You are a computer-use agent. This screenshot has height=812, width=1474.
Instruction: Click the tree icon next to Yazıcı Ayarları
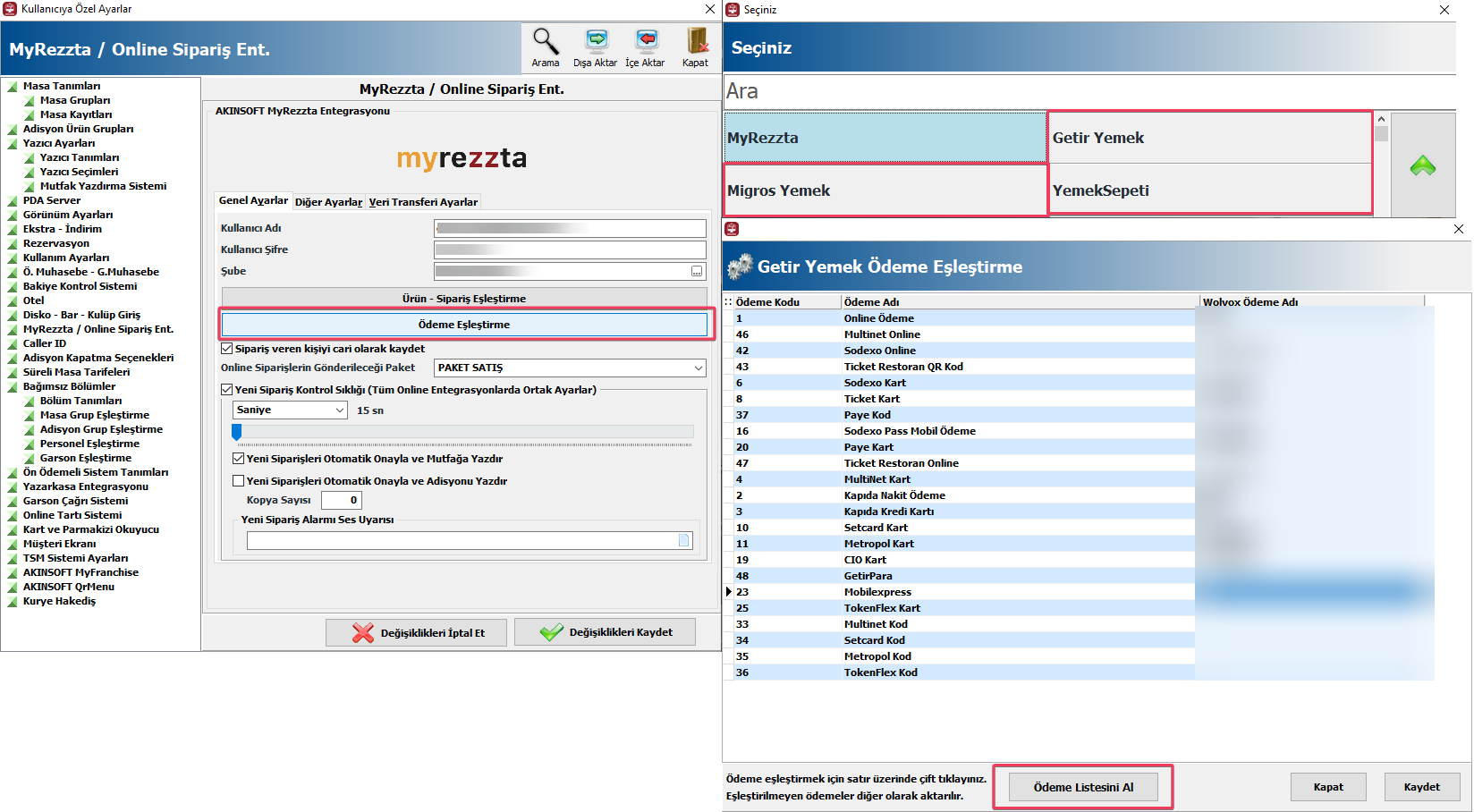tap(13, 144)
